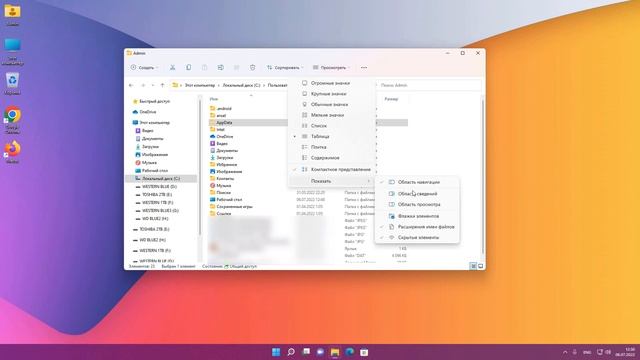The width and height of the screenshot is (640, 360).
Task: Click the Поиск: Admin search box
Action: coord(429,85)
